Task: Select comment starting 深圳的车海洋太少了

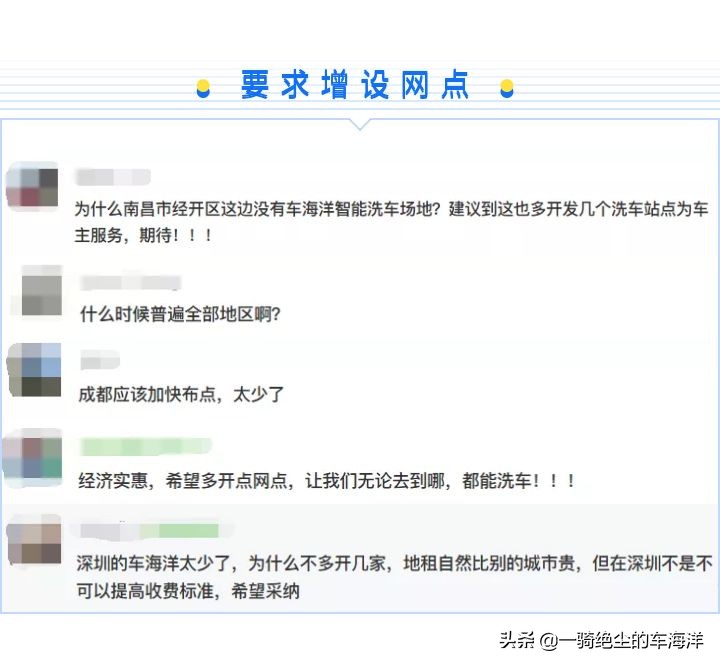Action: pos(394,577)
